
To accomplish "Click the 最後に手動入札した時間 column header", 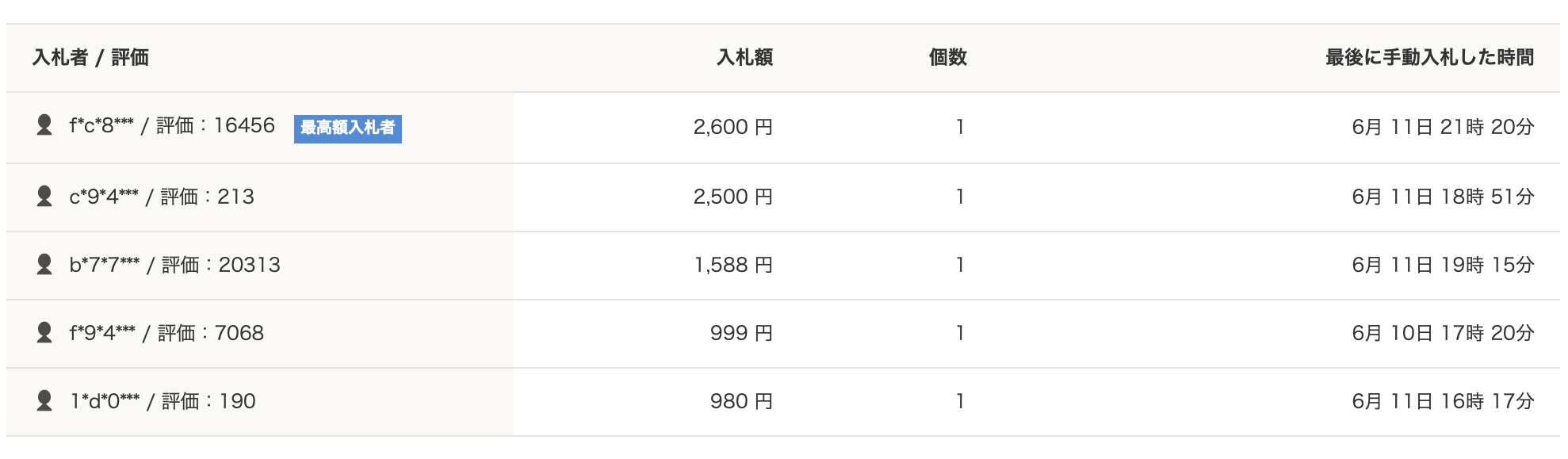I will pyautogui.click(x=1430, y=57).
